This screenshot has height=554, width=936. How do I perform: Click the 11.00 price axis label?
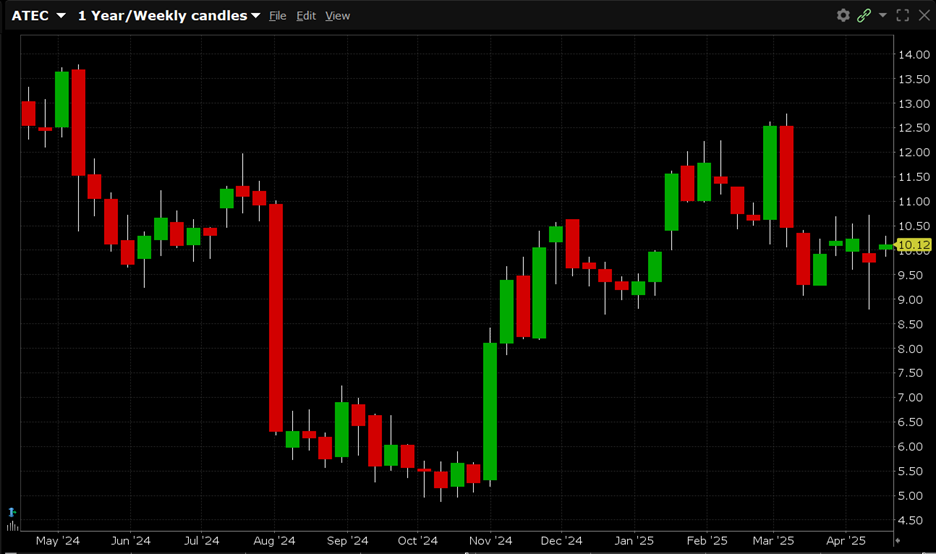coord(914,201)
